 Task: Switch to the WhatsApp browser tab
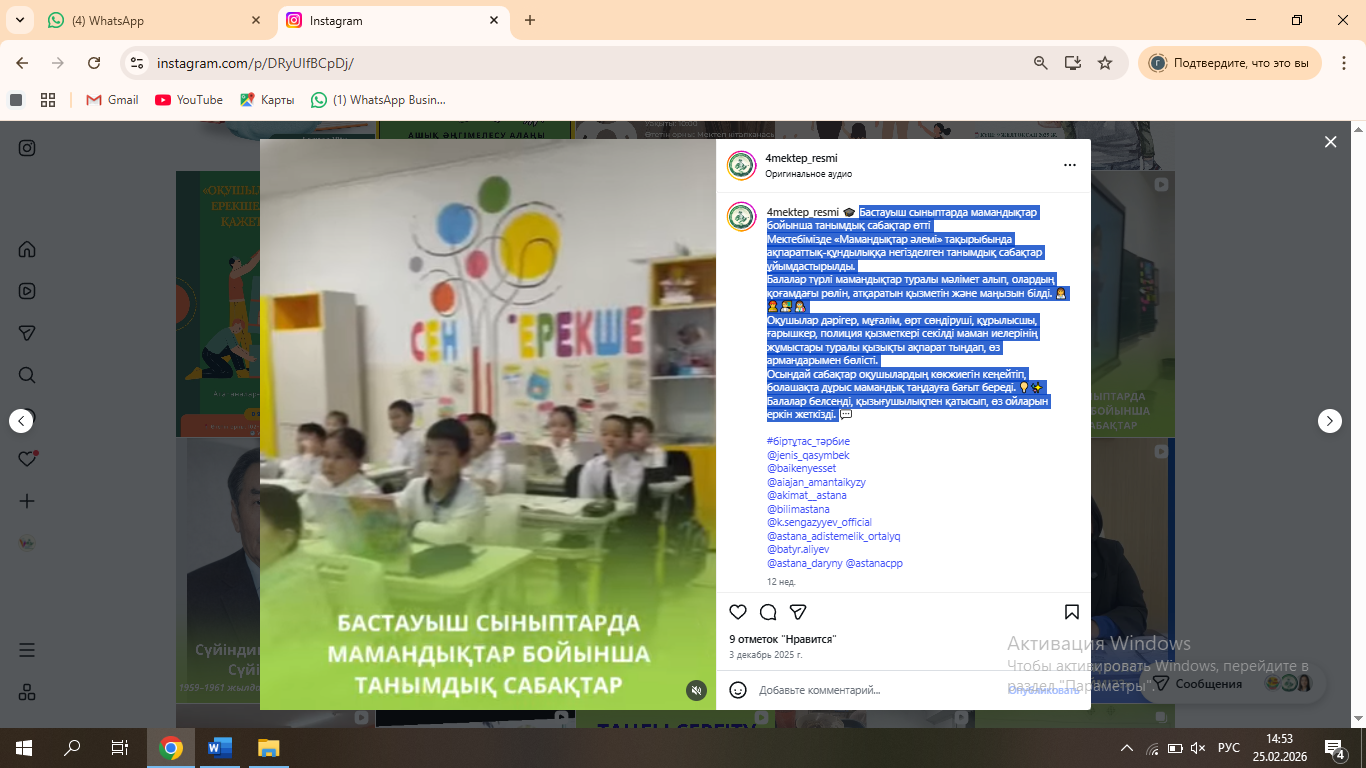150,20
